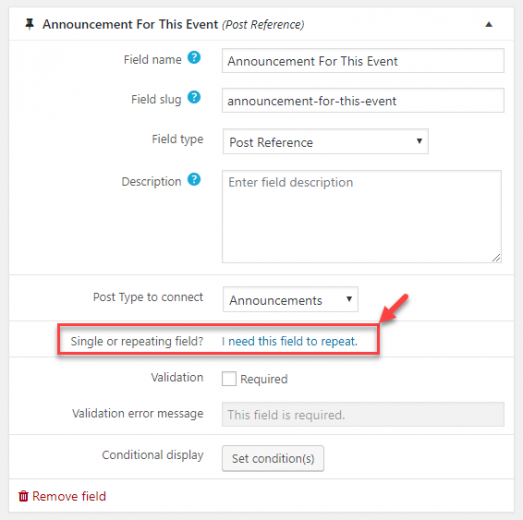
Task: Focus the Field slug text input
Action: coord(363,100)
